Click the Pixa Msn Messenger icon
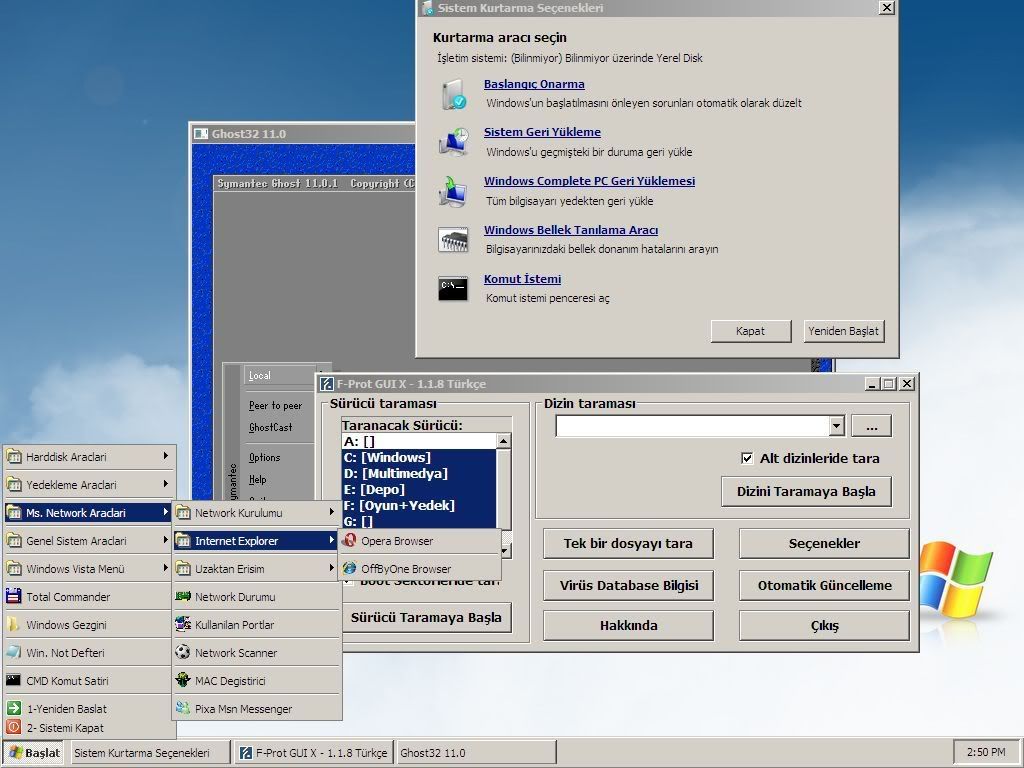The height and width of the screenshot is (768, 1024). click(x=183, y=708)
